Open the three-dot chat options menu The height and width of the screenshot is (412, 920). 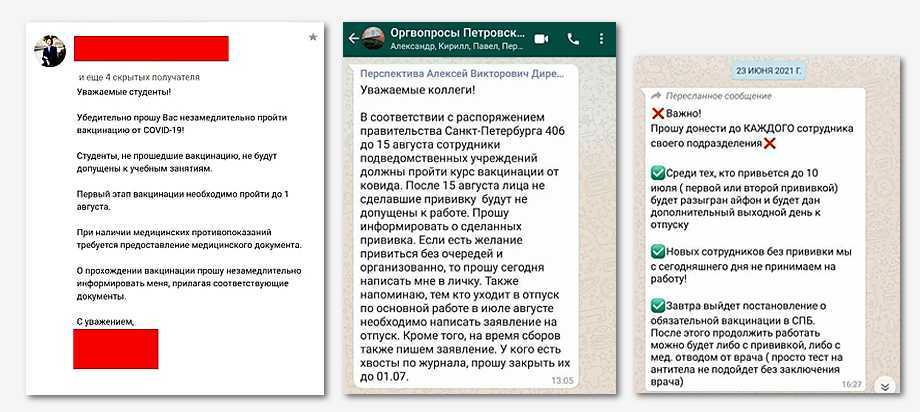click(x=601, y=39)
